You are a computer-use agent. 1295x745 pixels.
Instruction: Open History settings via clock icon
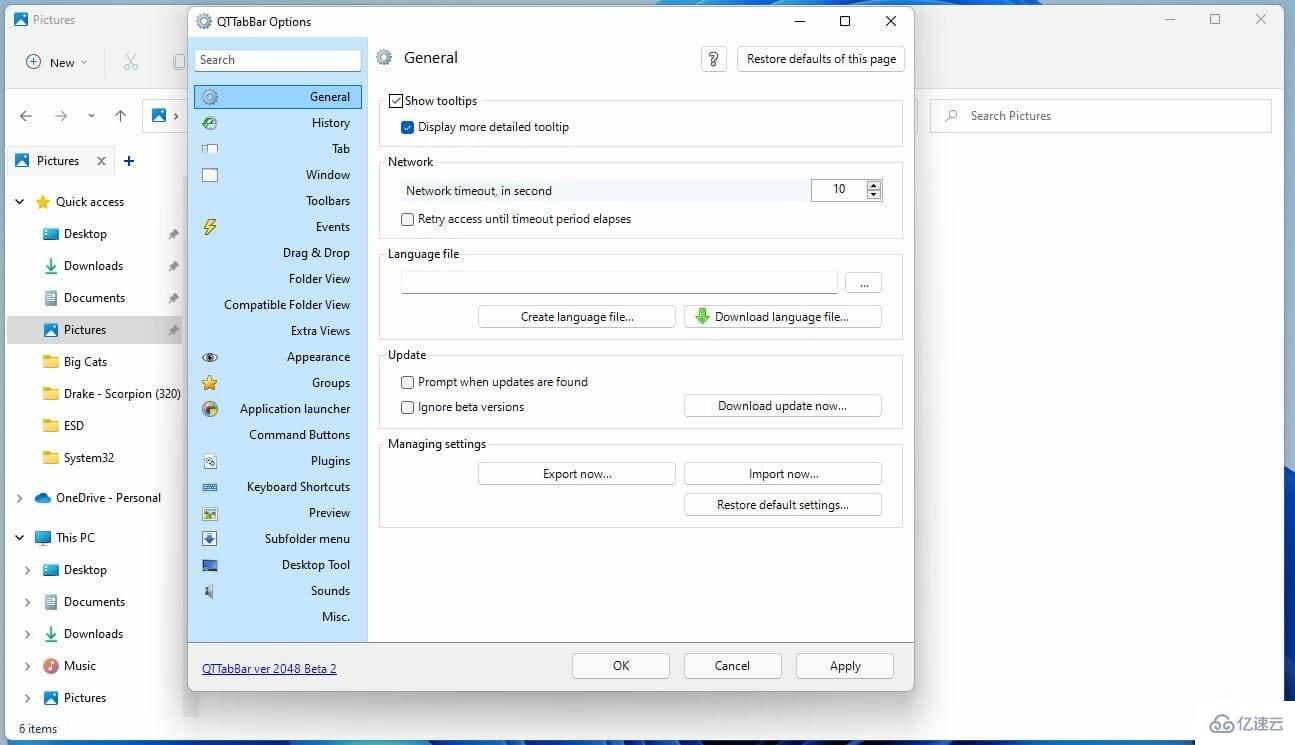210,123
